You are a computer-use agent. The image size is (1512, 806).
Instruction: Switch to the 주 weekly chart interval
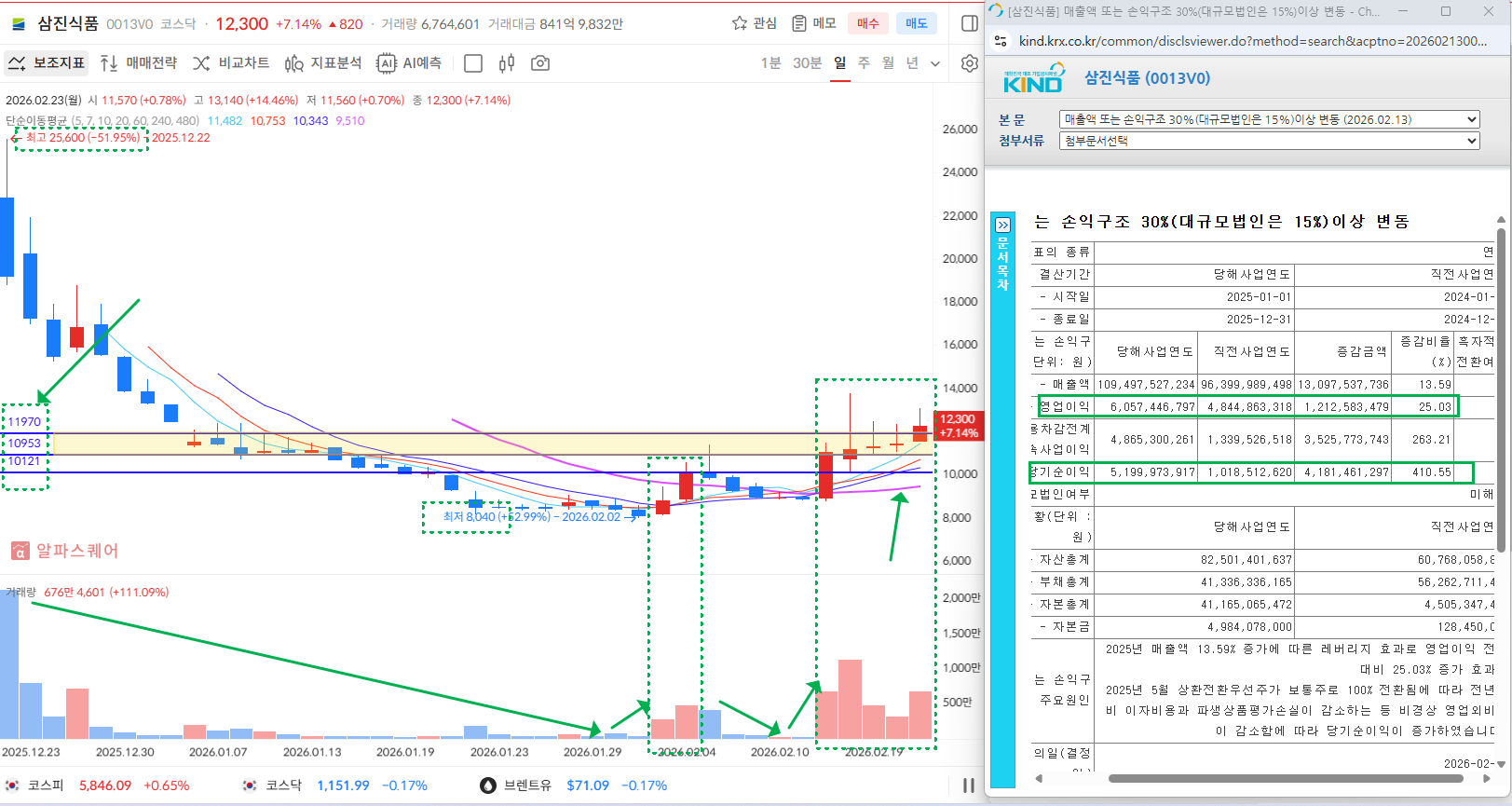864,63
